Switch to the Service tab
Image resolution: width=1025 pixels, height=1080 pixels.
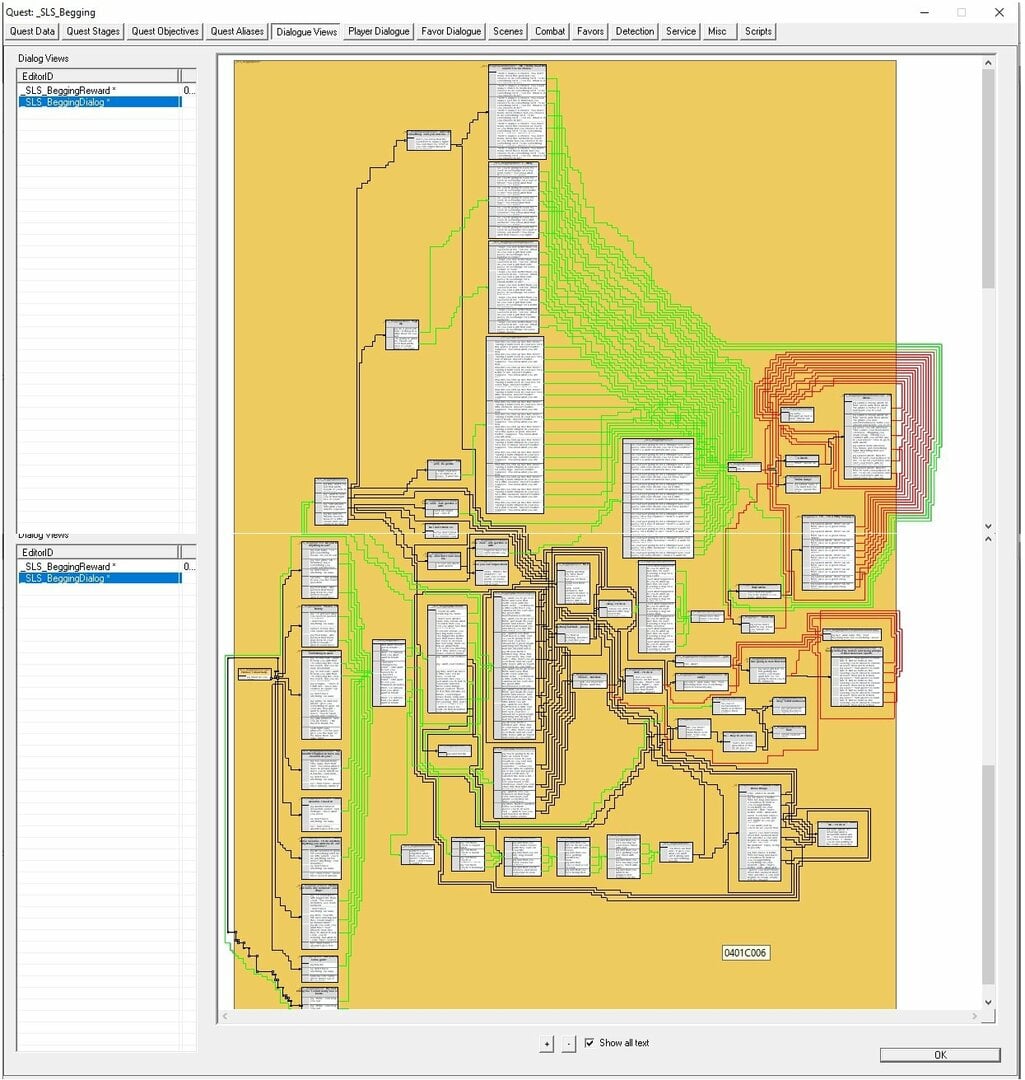pos(681,32)
